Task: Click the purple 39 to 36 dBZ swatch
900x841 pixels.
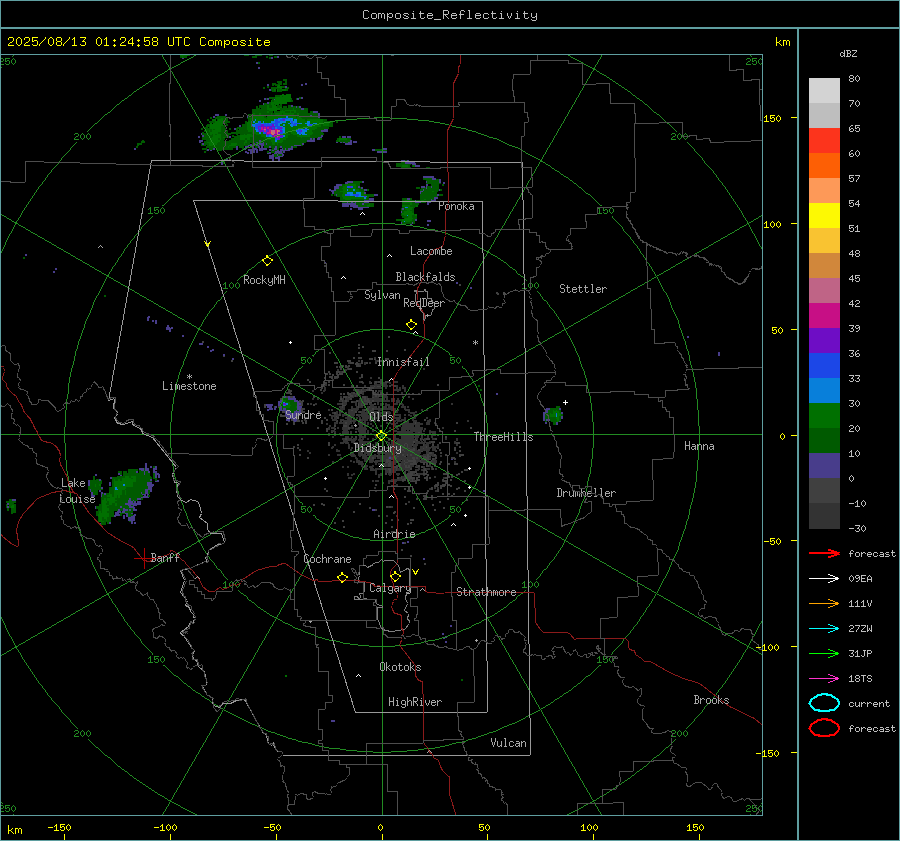Action: pos(824,341)
